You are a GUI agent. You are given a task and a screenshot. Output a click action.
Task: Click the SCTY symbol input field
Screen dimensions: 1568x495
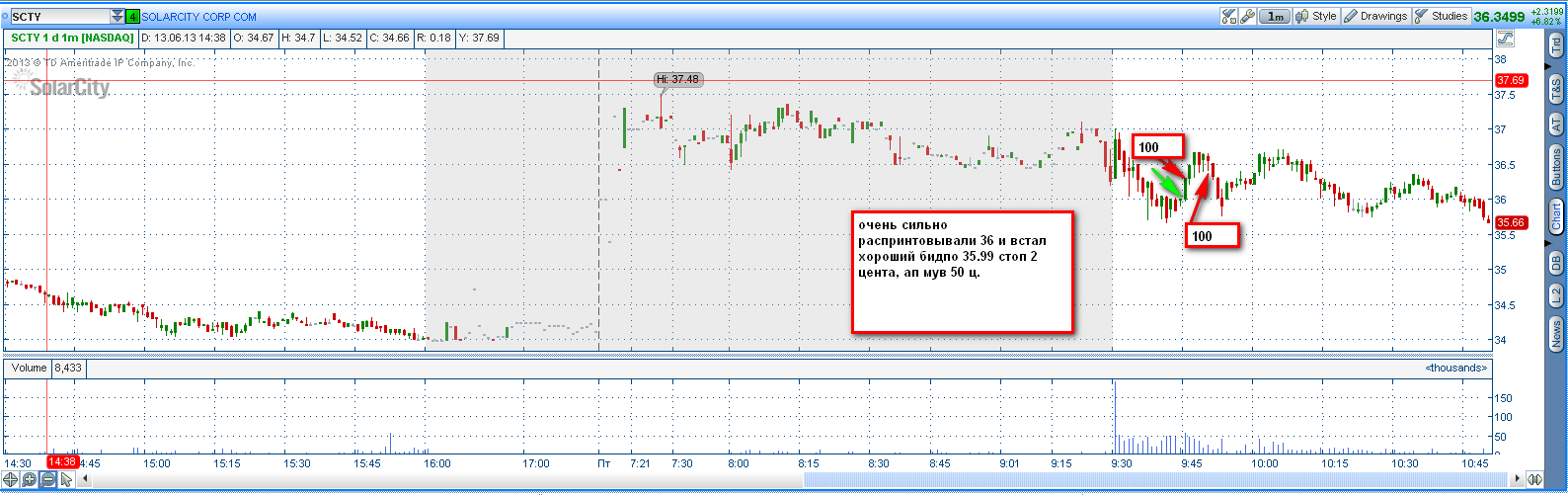[x=60, y=17]
